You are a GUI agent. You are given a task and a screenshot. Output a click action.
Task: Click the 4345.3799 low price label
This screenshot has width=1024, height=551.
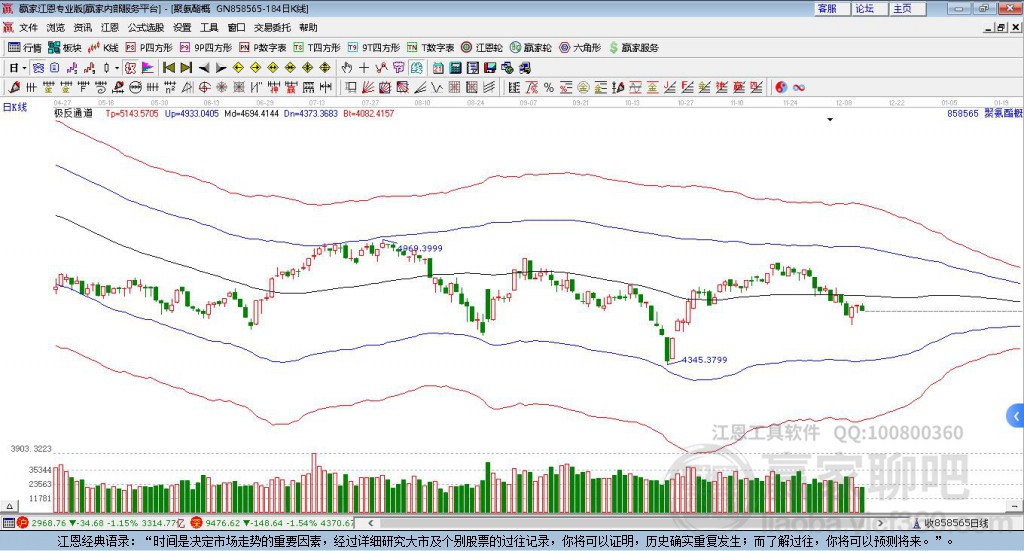click(705, 360)
